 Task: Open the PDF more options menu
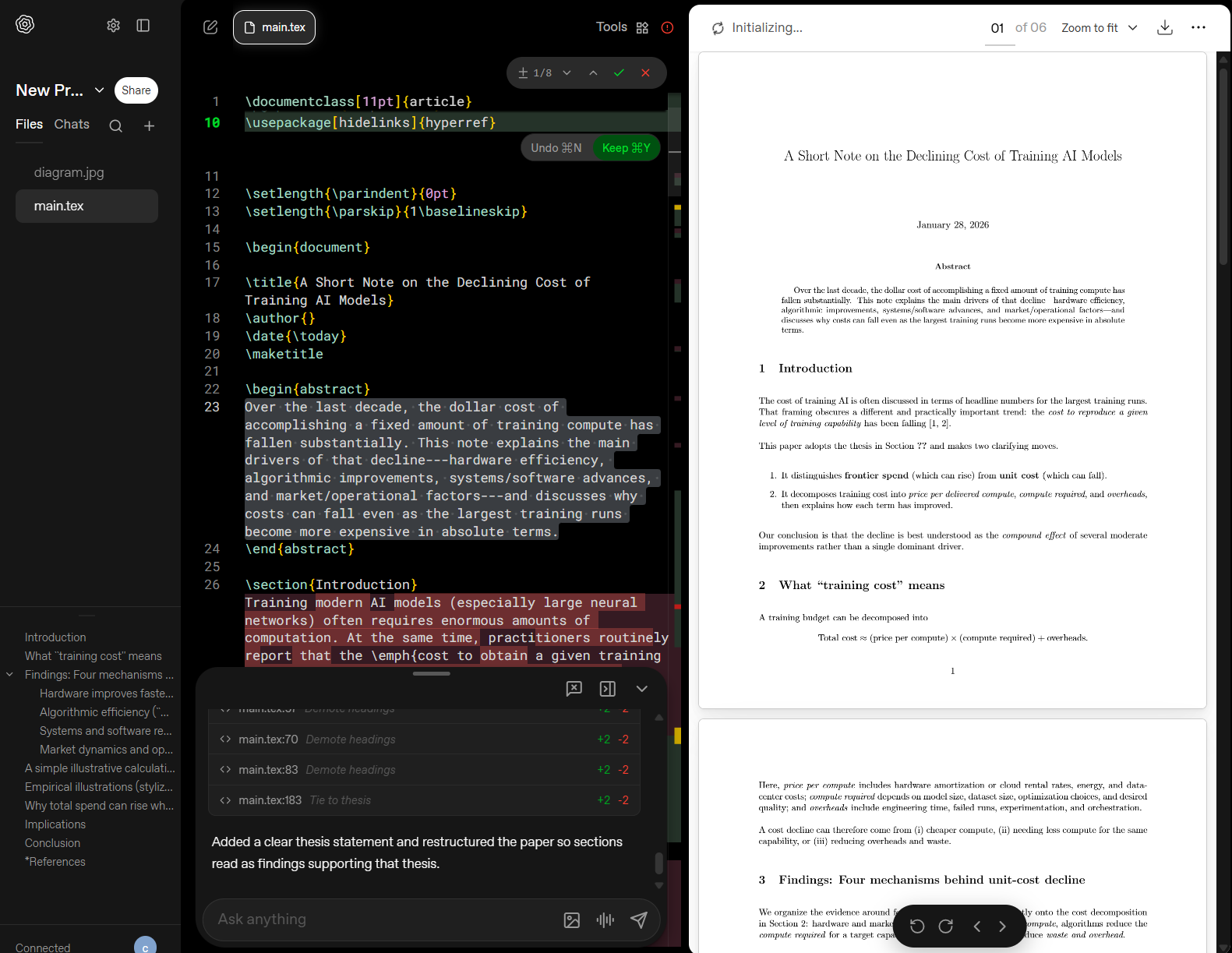(1198, 28)
